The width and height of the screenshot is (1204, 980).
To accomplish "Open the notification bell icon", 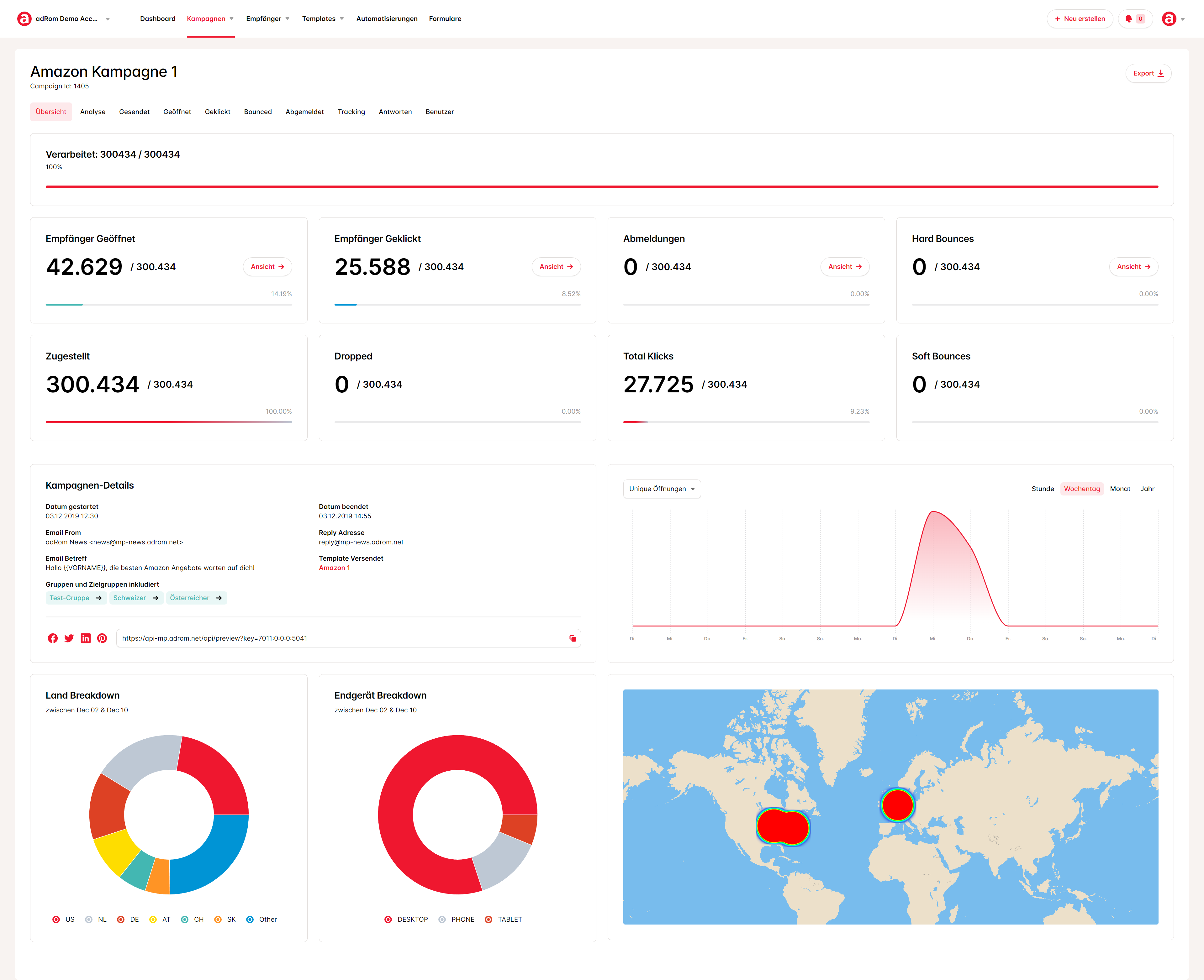I will pos(1128,18).
